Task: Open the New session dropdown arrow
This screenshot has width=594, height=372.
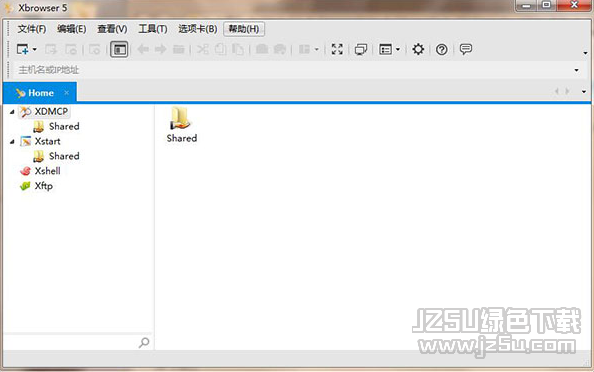Action: pos(34,50)
